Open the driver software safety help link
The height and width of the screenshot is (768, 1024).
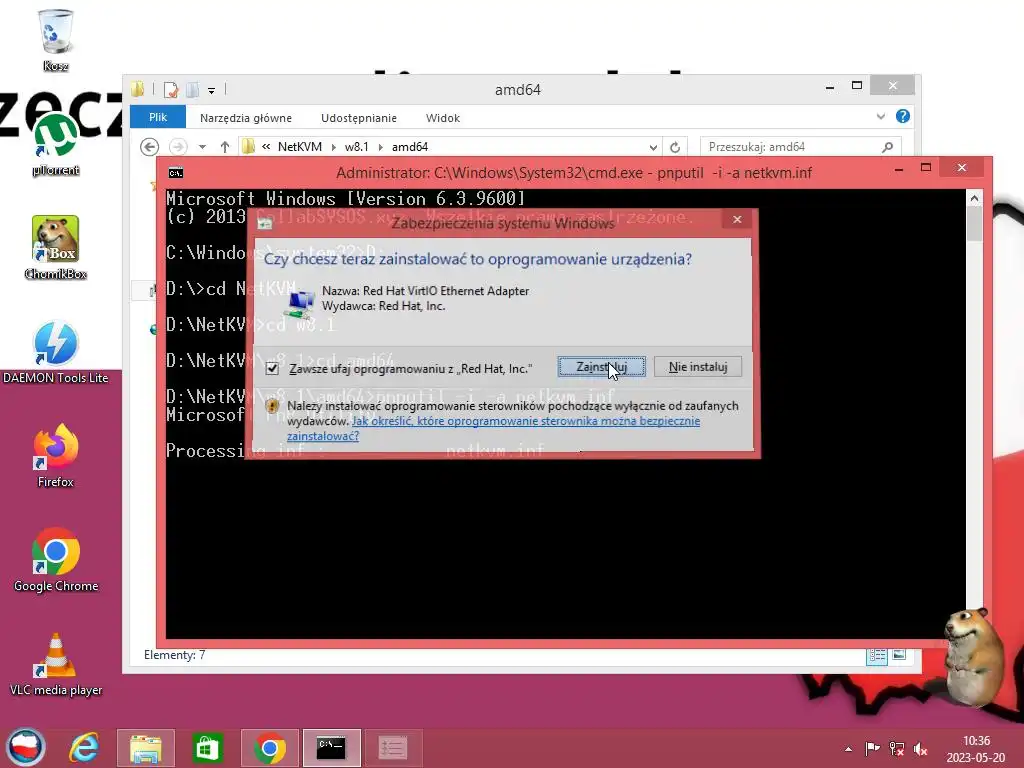pyautogui.click(x=493, y=428)
